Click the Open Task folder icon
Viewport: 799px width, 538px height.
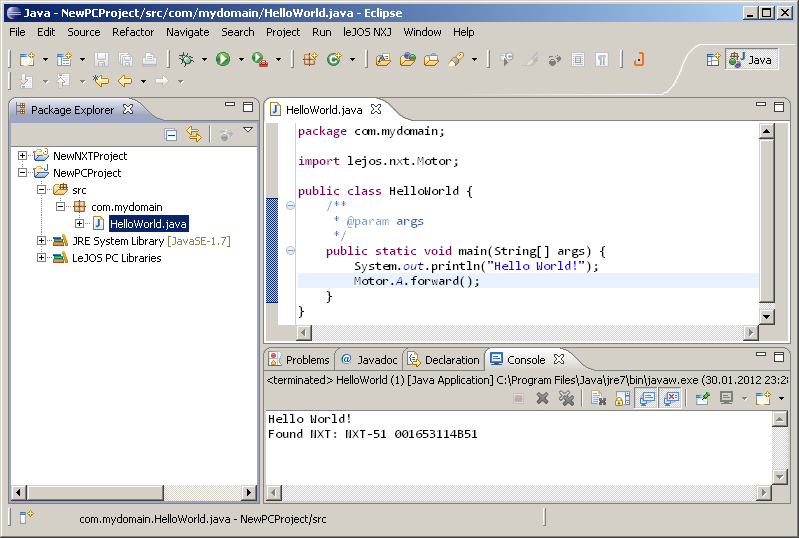(431, 60)
